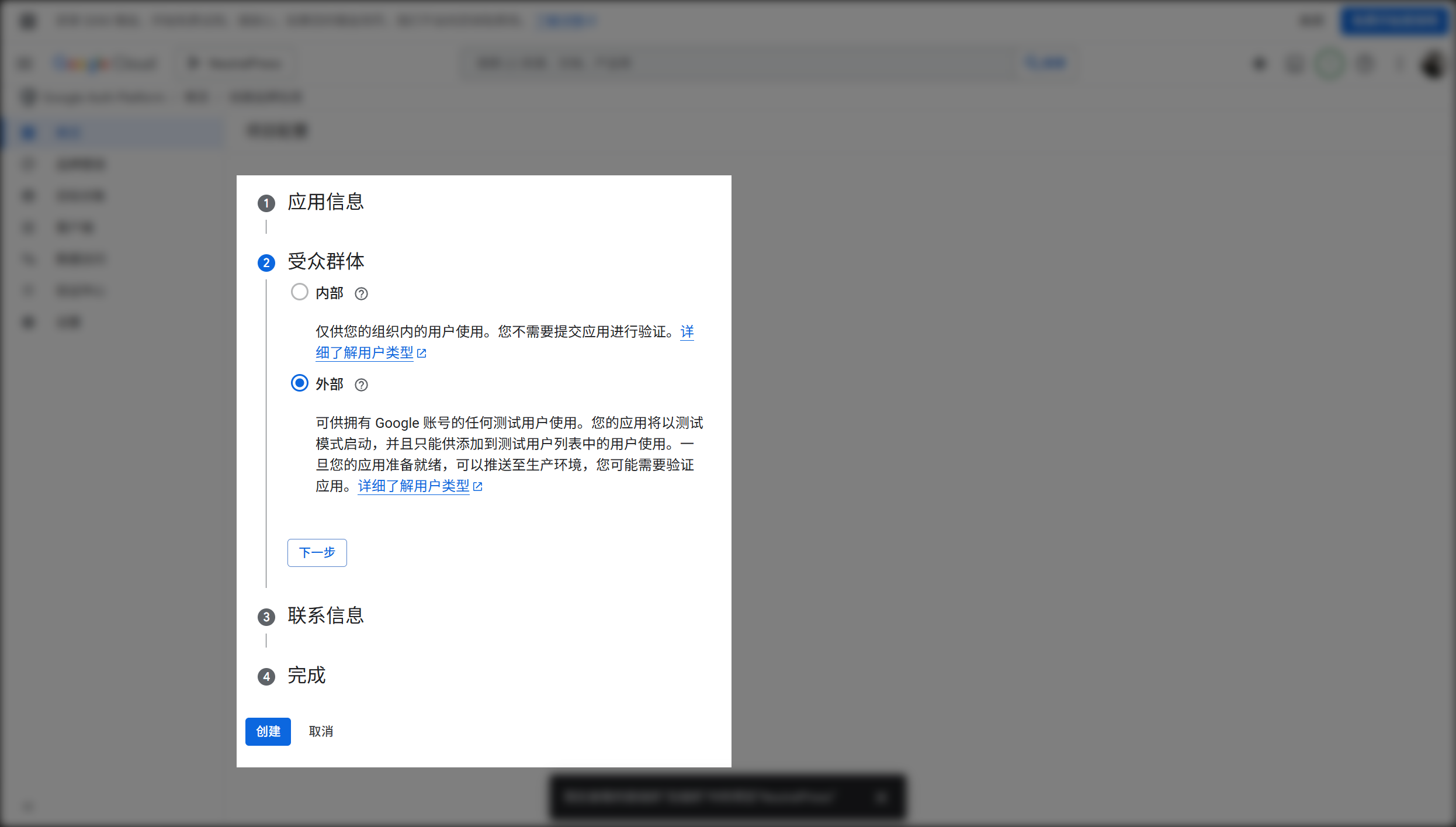Open the help tooltip beside 外部 option
1456x827 pixels.
(360, 385)
